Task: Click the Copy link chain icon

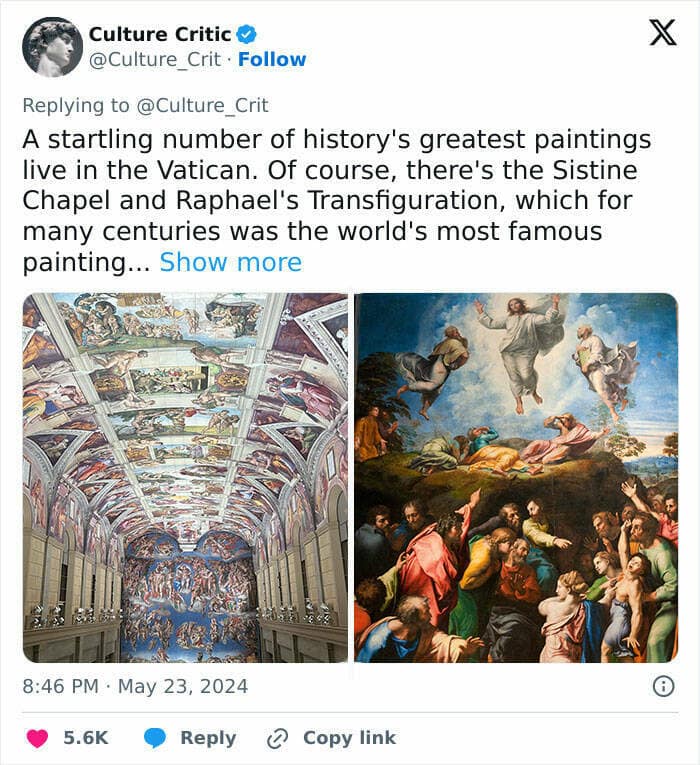Action: [x=277, y=738]
